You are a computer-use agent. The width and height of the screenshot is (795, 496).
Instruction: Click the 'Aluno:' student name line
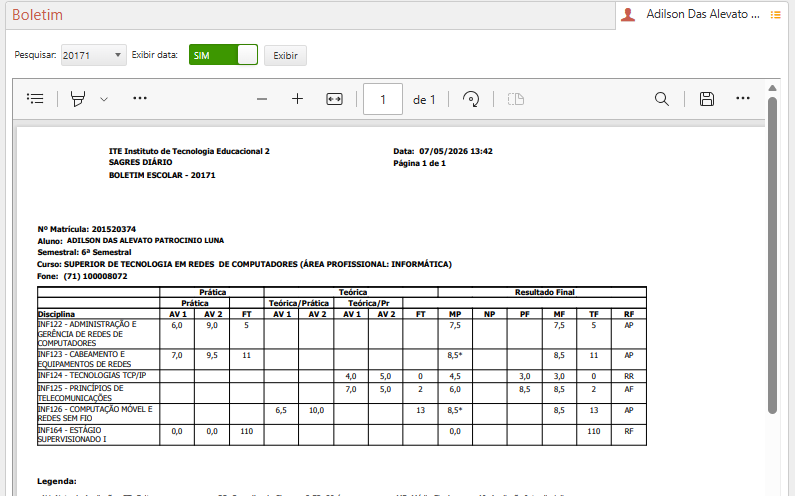point(130,241)
